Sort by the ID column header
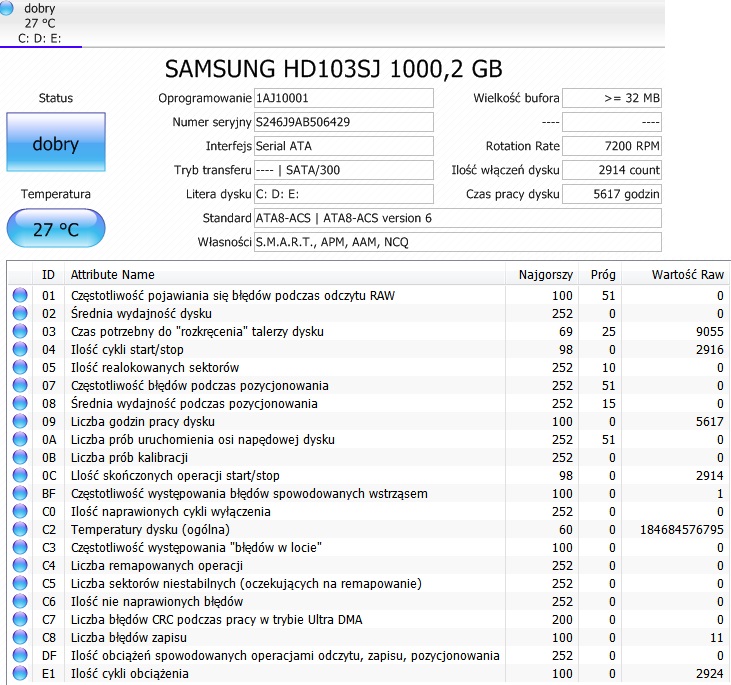 48,275
